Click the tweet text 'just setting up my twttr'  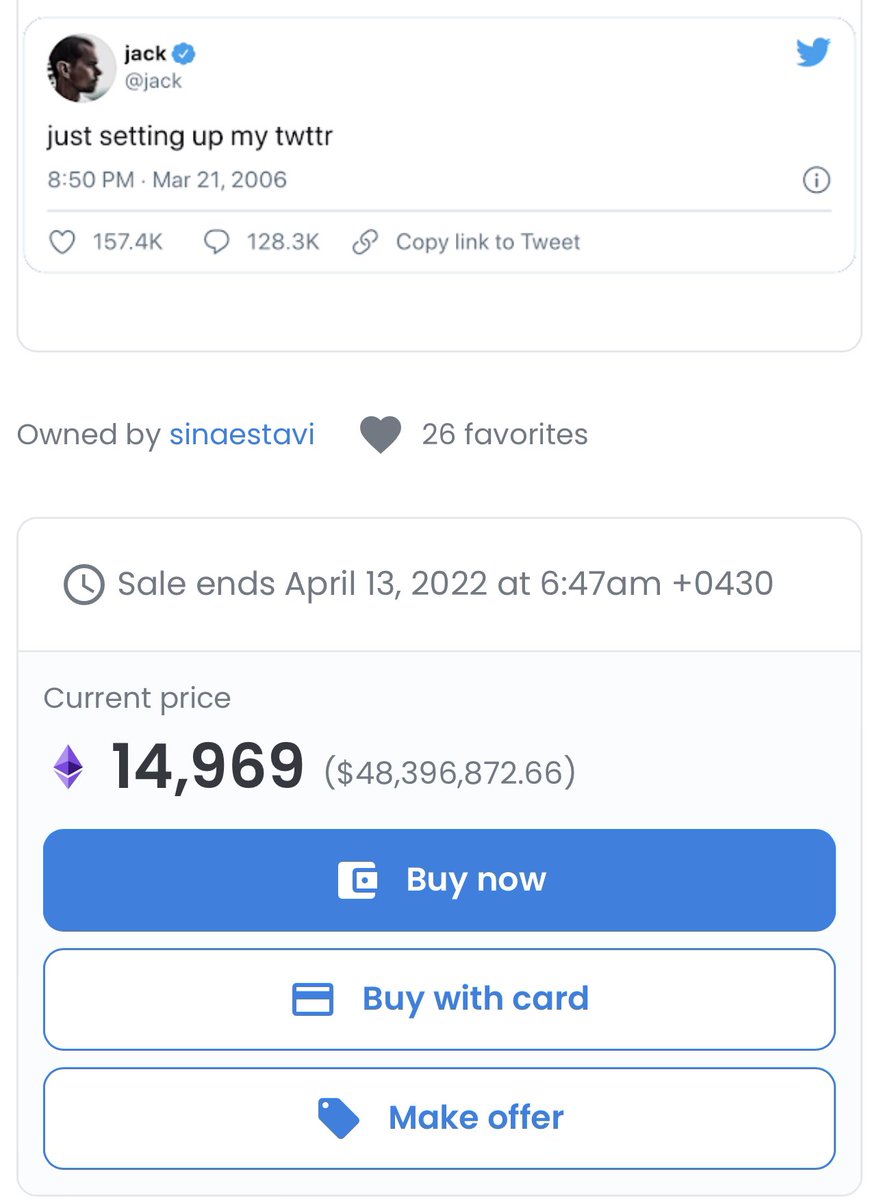189,135
